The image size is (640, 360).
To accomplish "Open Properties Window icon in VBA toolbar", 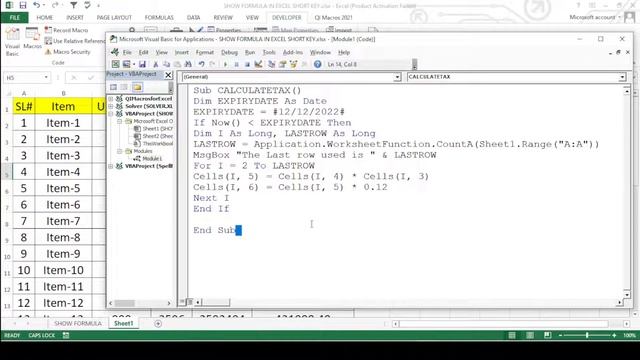I will [x=282, y=64].
